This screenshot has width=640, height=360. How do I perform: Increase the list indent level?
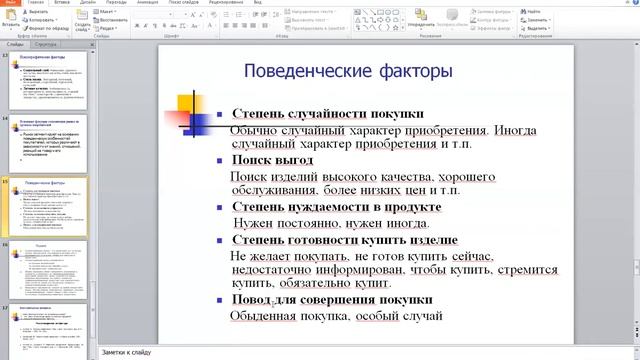tap(264, 15)
